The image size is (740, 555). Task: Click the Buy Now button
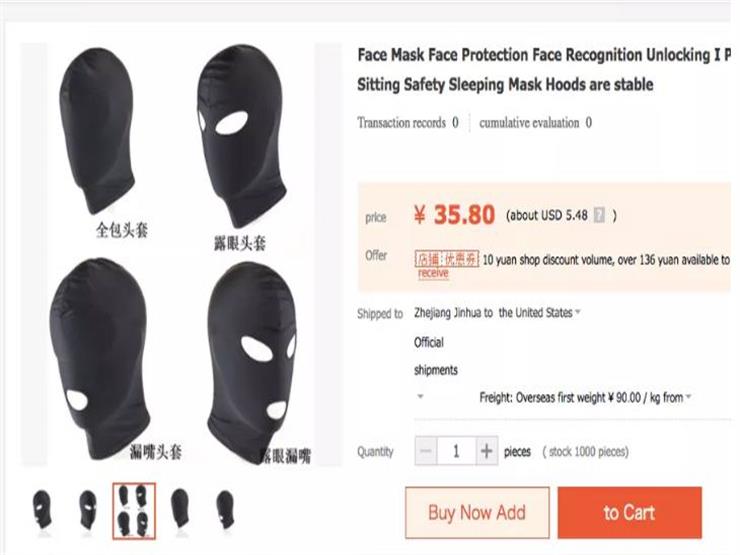(477, 512)
